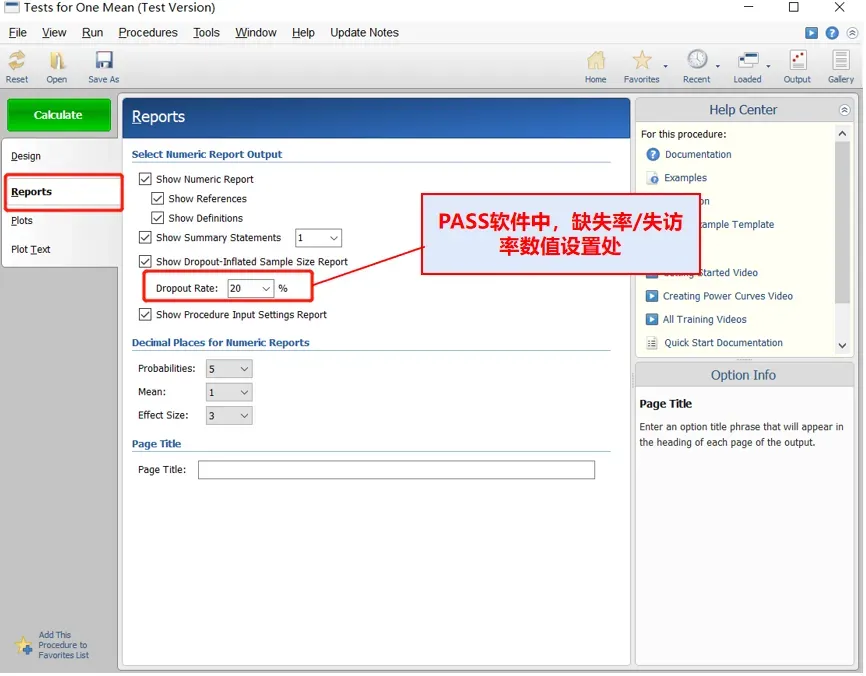Open the View menu
866x676 pixels.
click(54, 33)
